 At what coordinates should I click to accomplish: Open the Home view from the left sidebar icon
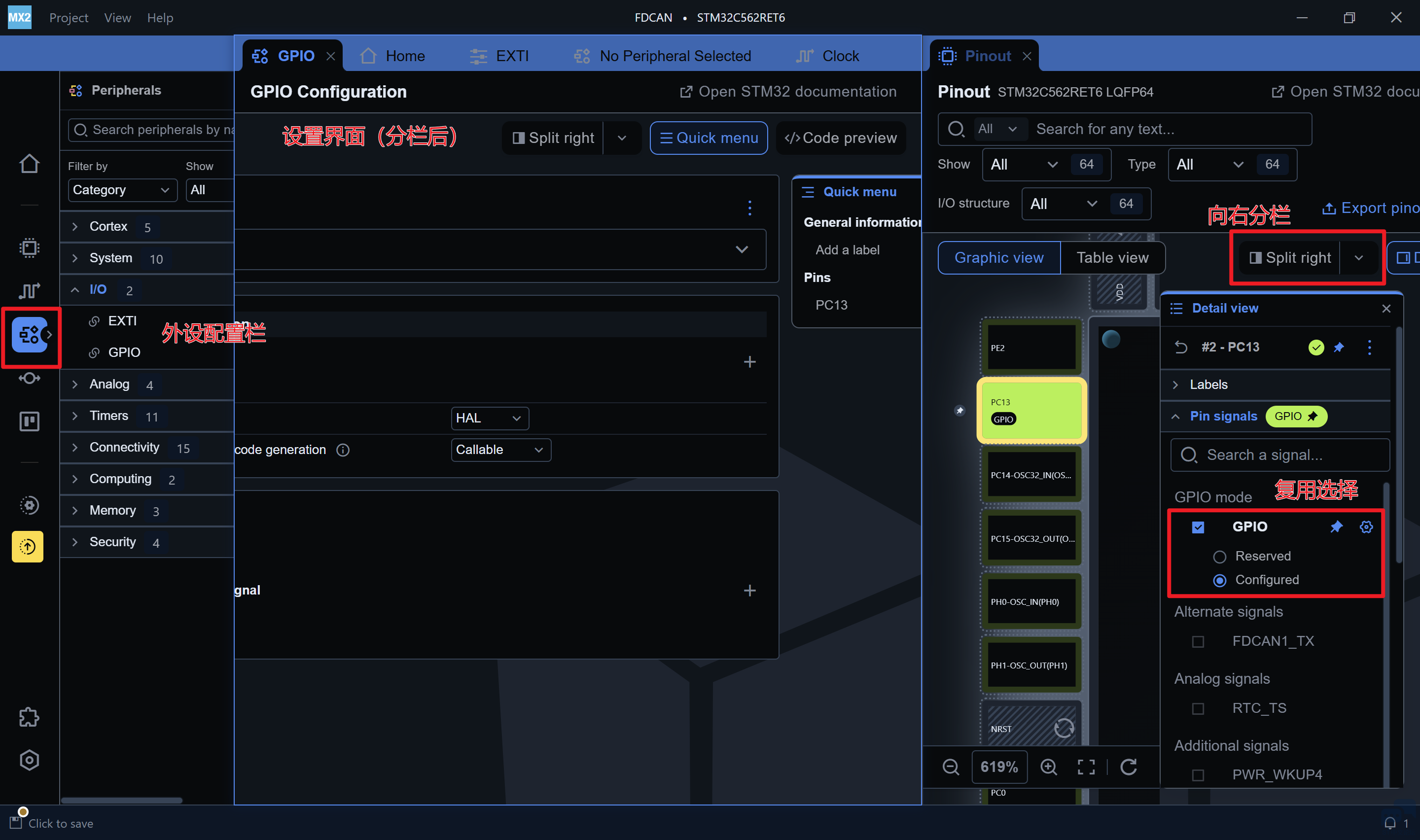point(29,164)
